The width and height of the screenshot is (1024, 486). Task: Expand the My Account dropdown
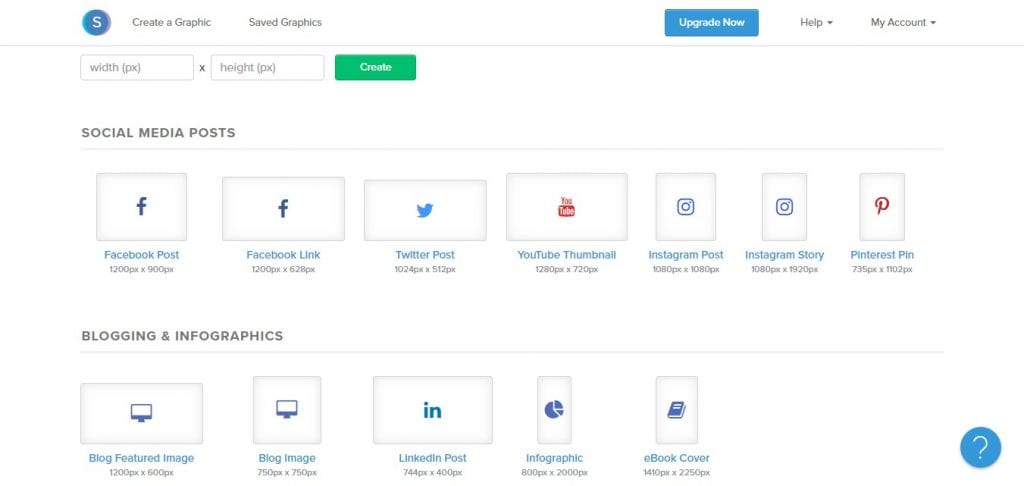(x=903, y=22)
